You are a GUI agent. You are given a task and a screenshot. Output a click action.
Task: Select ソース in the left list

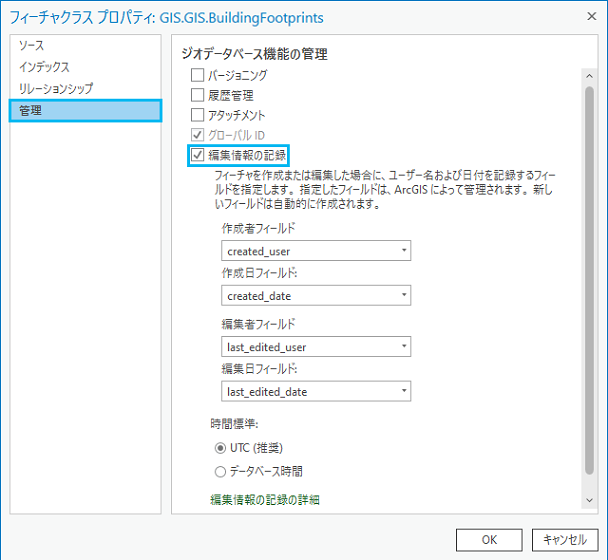coord(31,46)
